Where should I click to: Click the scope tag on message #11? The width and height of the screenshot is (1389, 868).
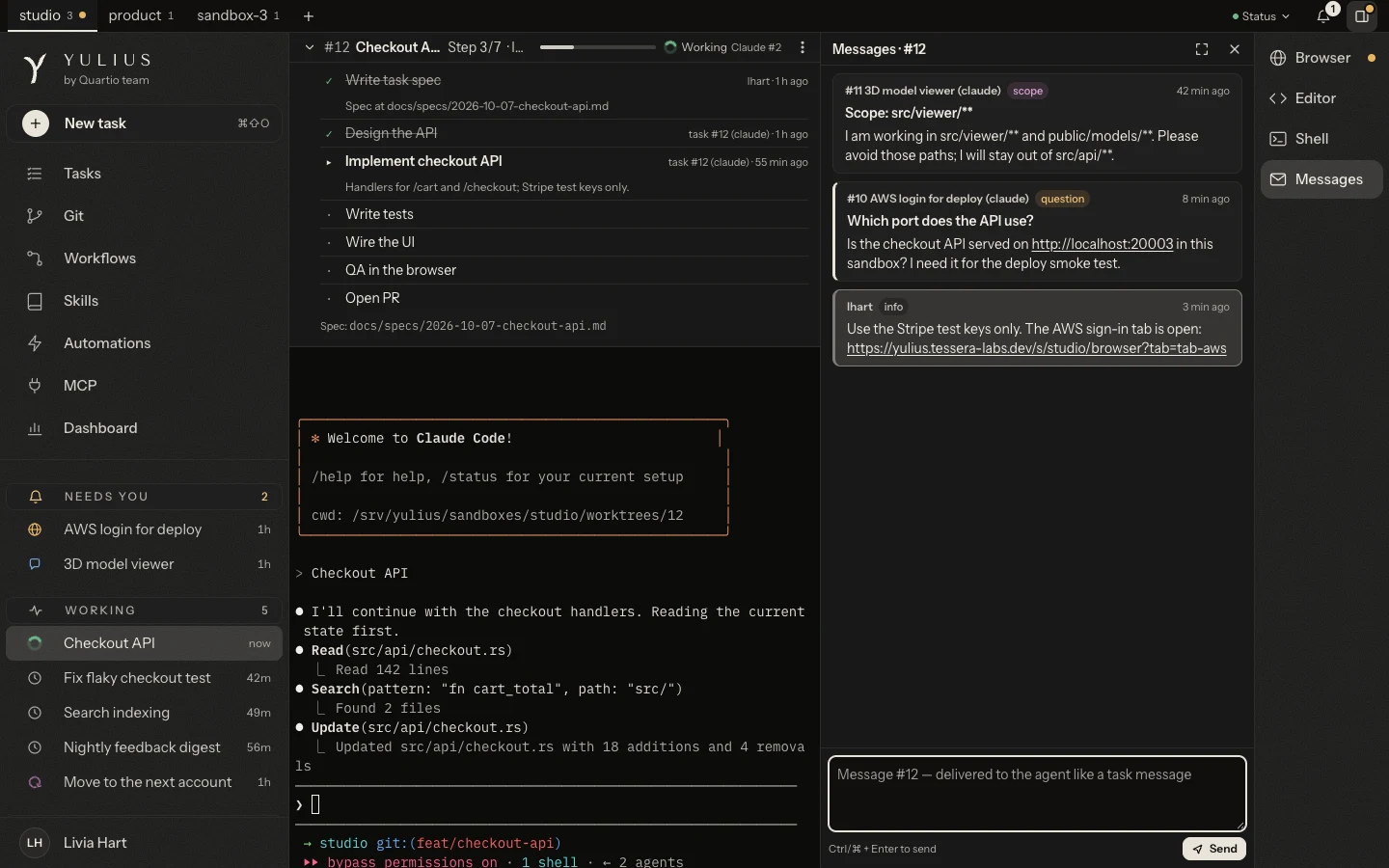point(1027,91)
